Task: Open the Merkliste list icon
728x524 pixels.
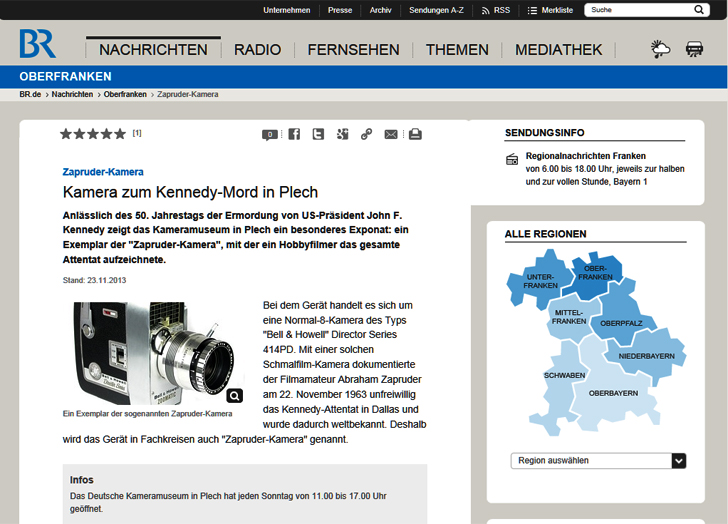Action: click(532, 10)
